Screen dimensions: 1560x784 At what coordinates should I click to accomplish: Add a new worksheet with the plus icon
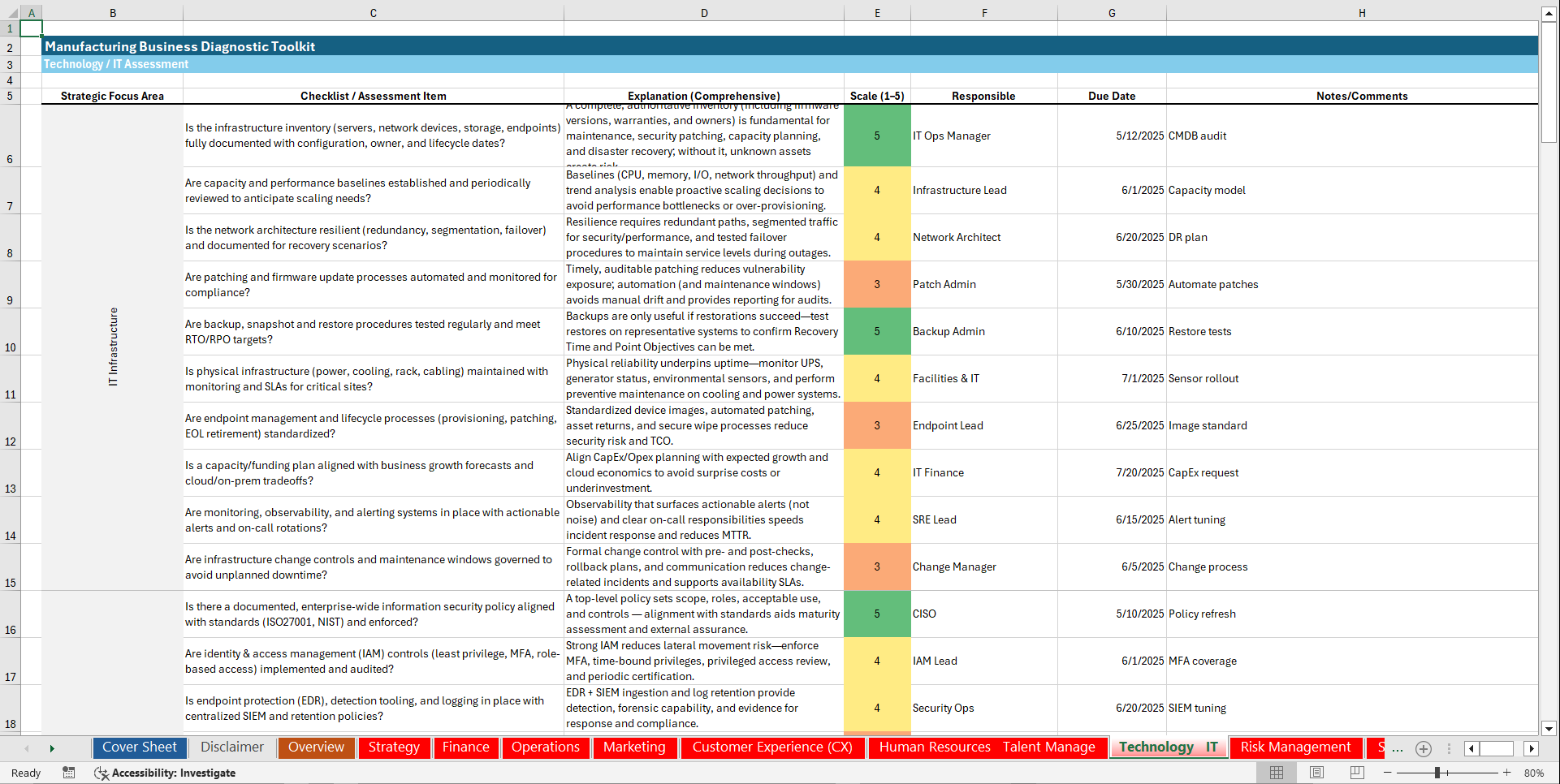[x=1423, y=749]
